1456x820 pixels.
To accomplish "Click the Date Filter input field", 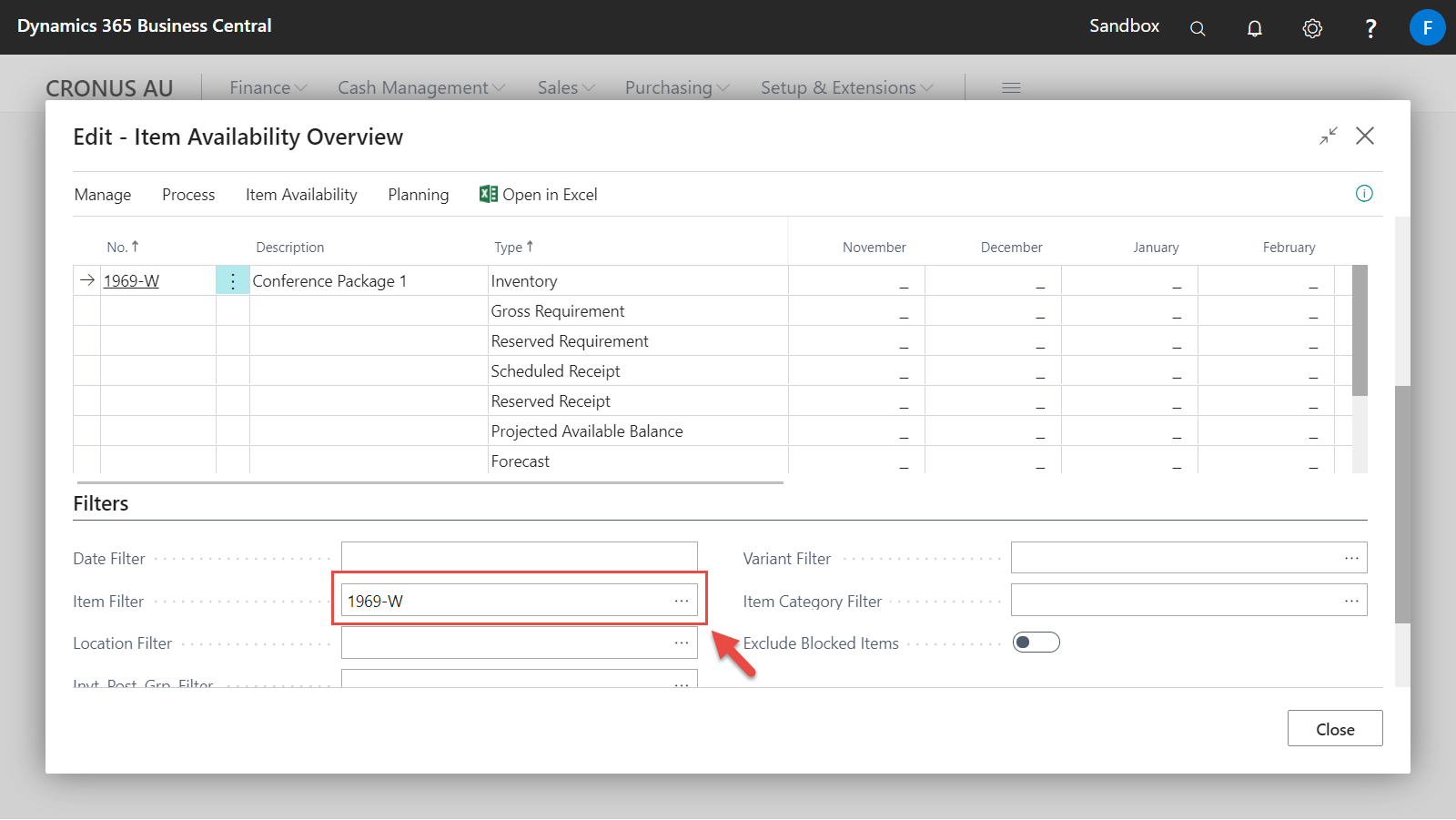I will click(x=520, y=558).
